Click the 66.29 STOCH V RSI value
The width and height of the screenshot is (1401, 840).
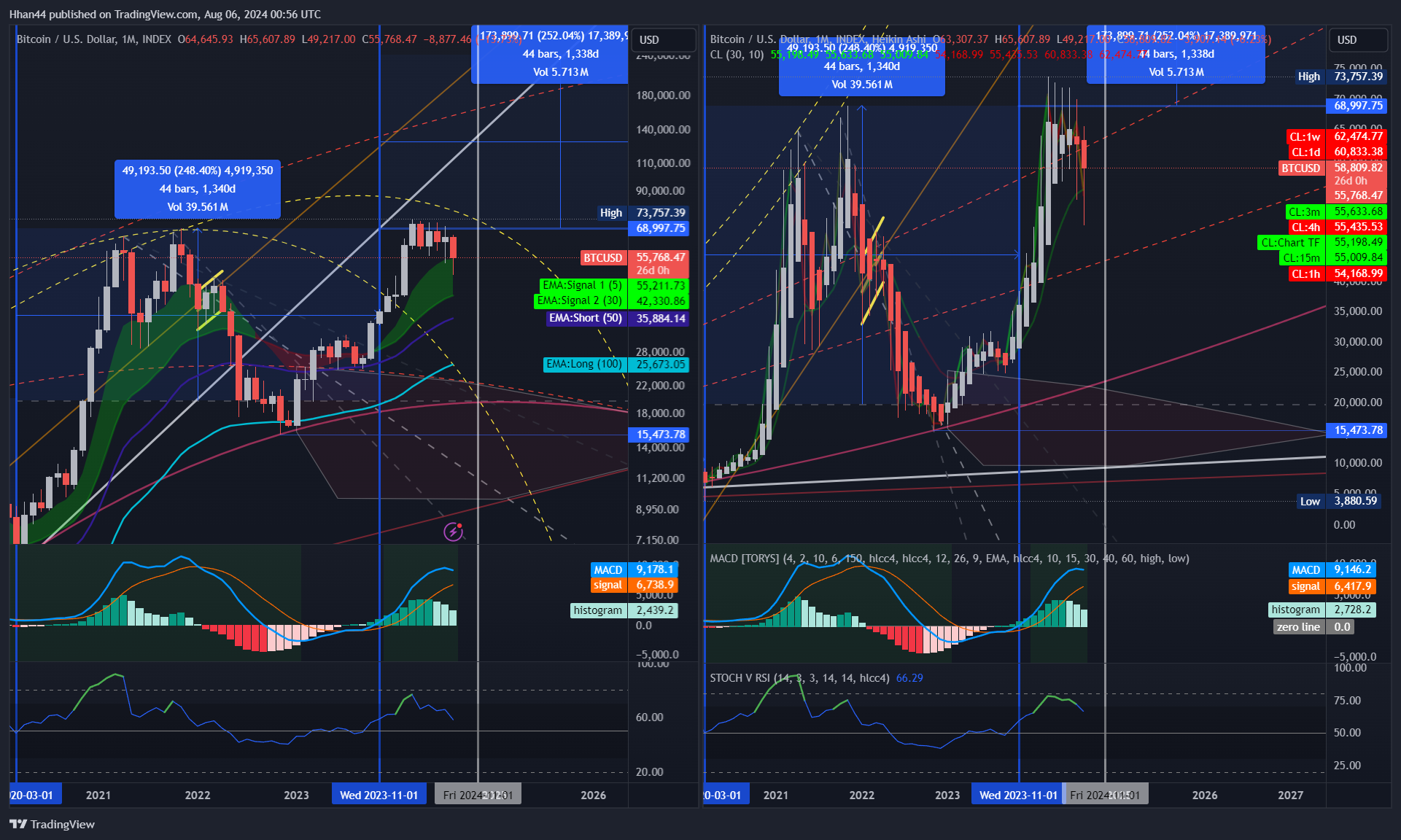(x=909, y=678)
